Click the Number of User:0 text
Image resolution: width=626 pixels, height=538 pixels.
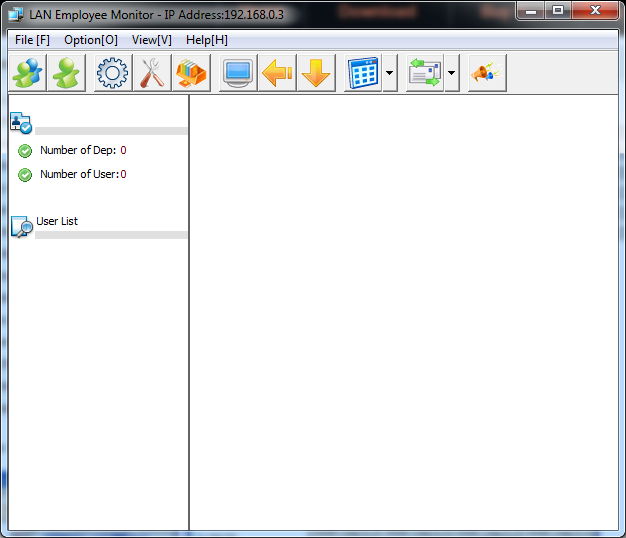83,174
